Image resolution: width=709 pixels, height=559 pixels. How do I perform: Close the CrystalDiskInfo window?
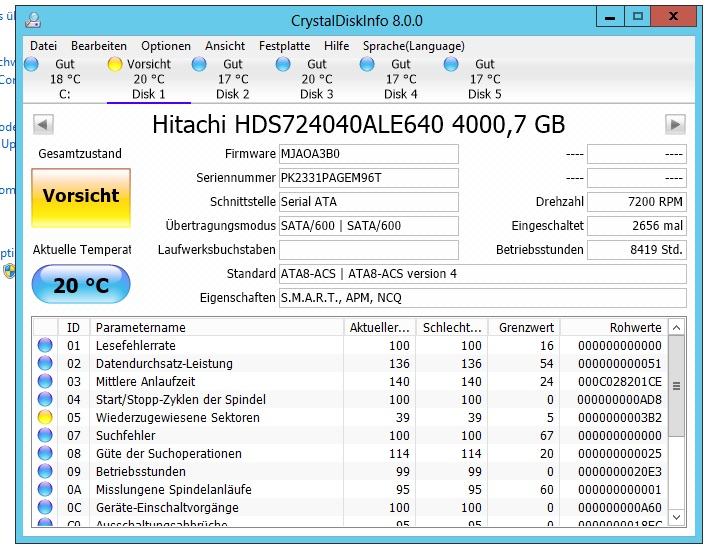pyautogui.click(x=673, y=17)
